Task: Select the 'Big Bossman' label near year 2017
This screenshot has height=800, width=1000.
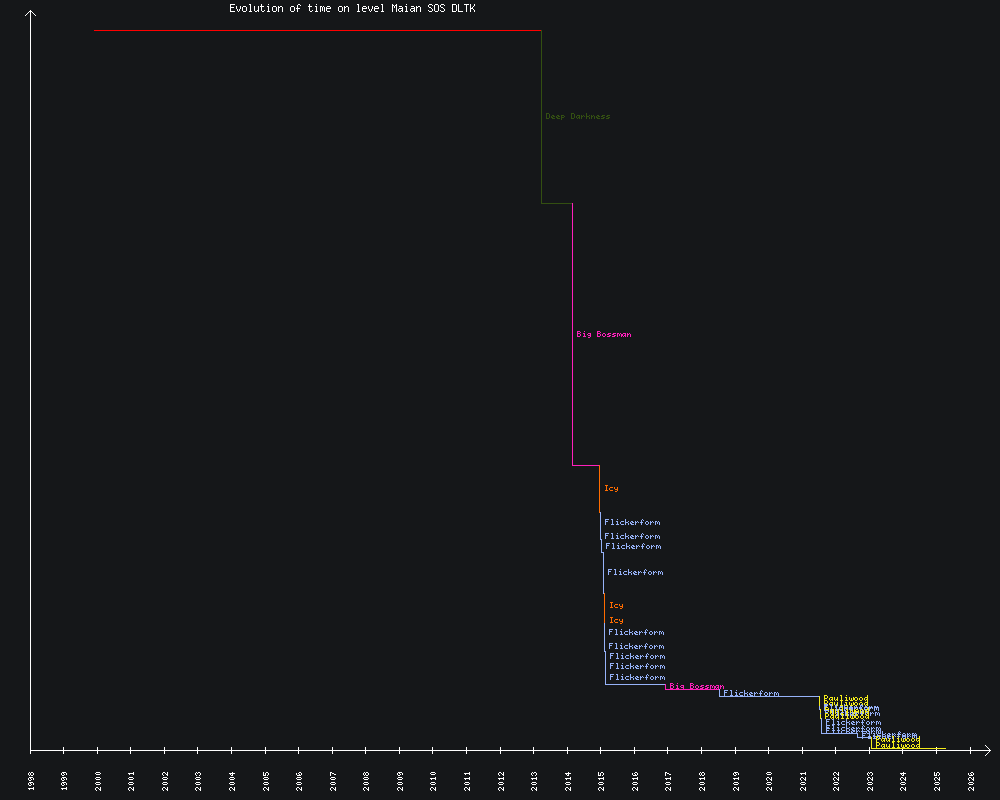Action: (696, 686)
